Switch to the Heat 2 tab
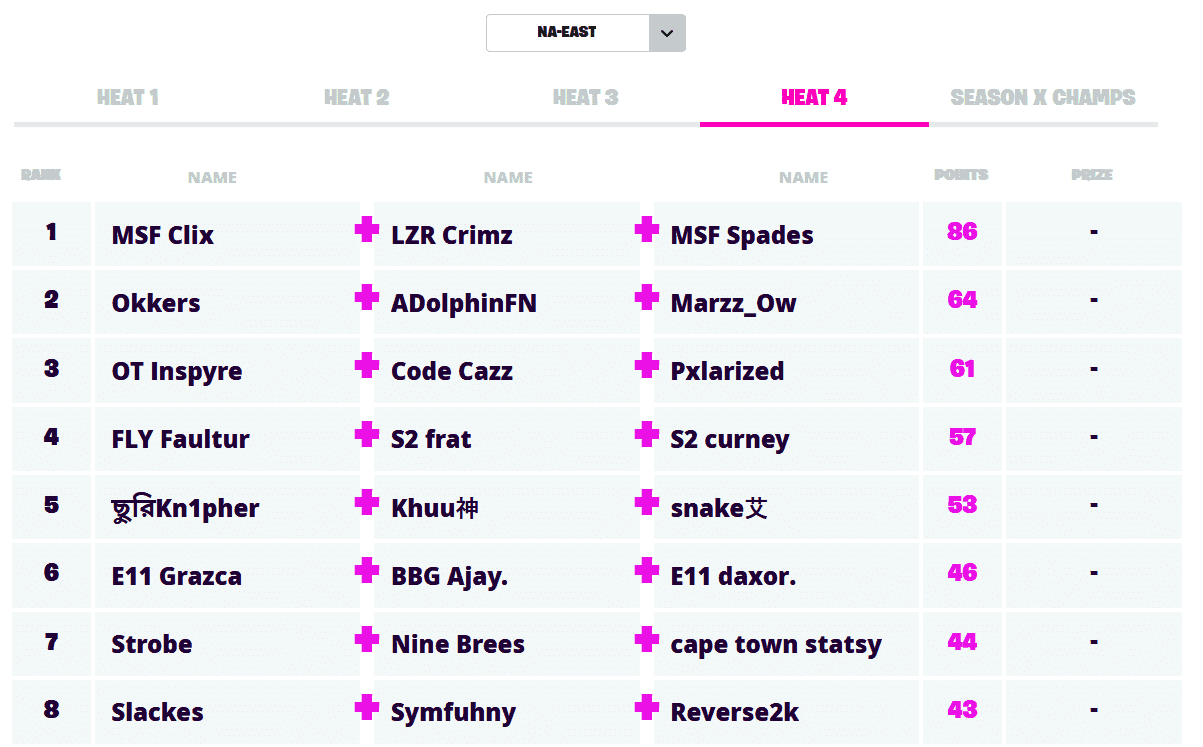Image resolution: width=1203 pixels, height=747 pixels. tap(357, 98)
